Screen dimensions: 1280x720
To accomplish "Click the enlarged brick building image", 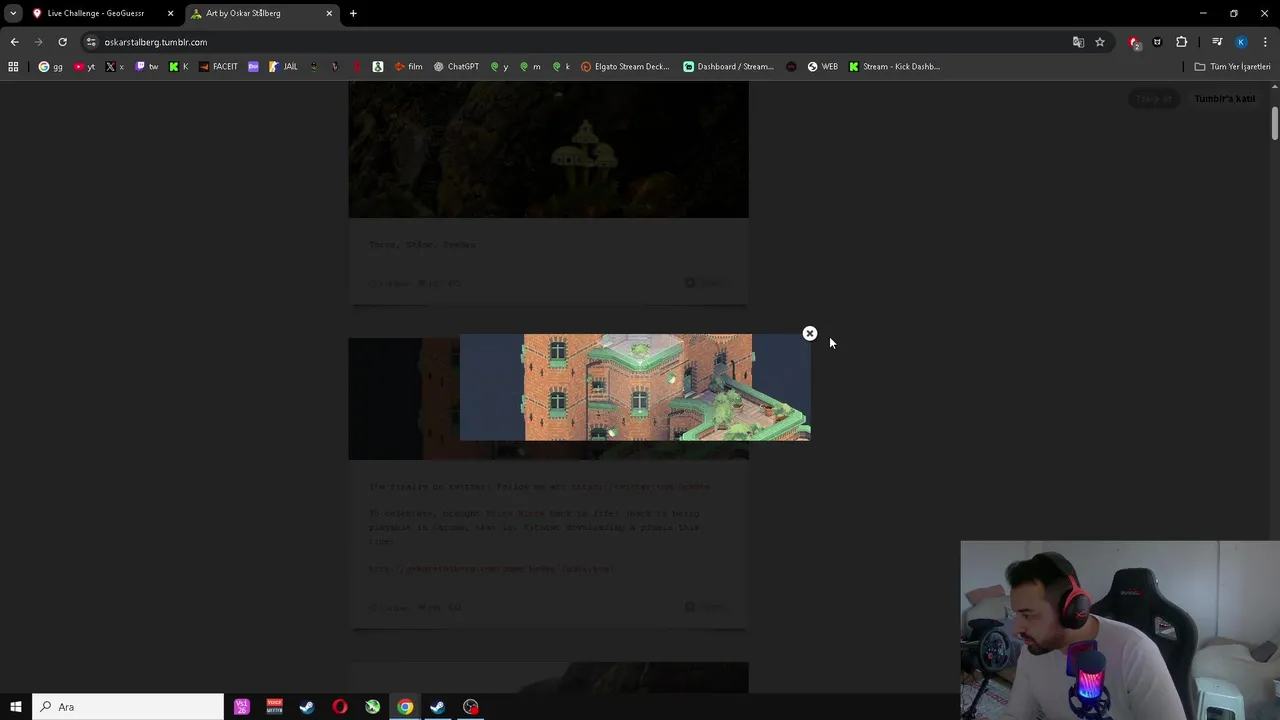I will pyautogui.click(x=635, y=387).
